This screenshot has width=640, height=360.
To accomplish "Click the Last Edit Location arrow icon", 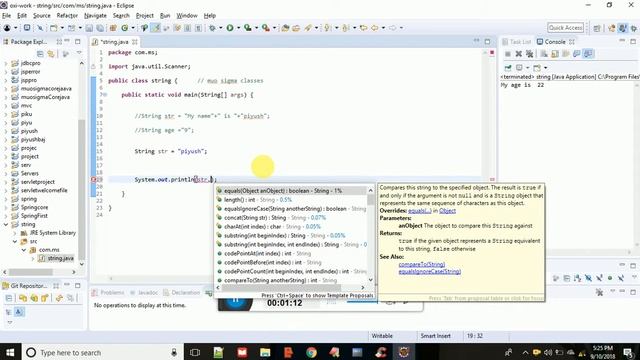I will point(363,28).
